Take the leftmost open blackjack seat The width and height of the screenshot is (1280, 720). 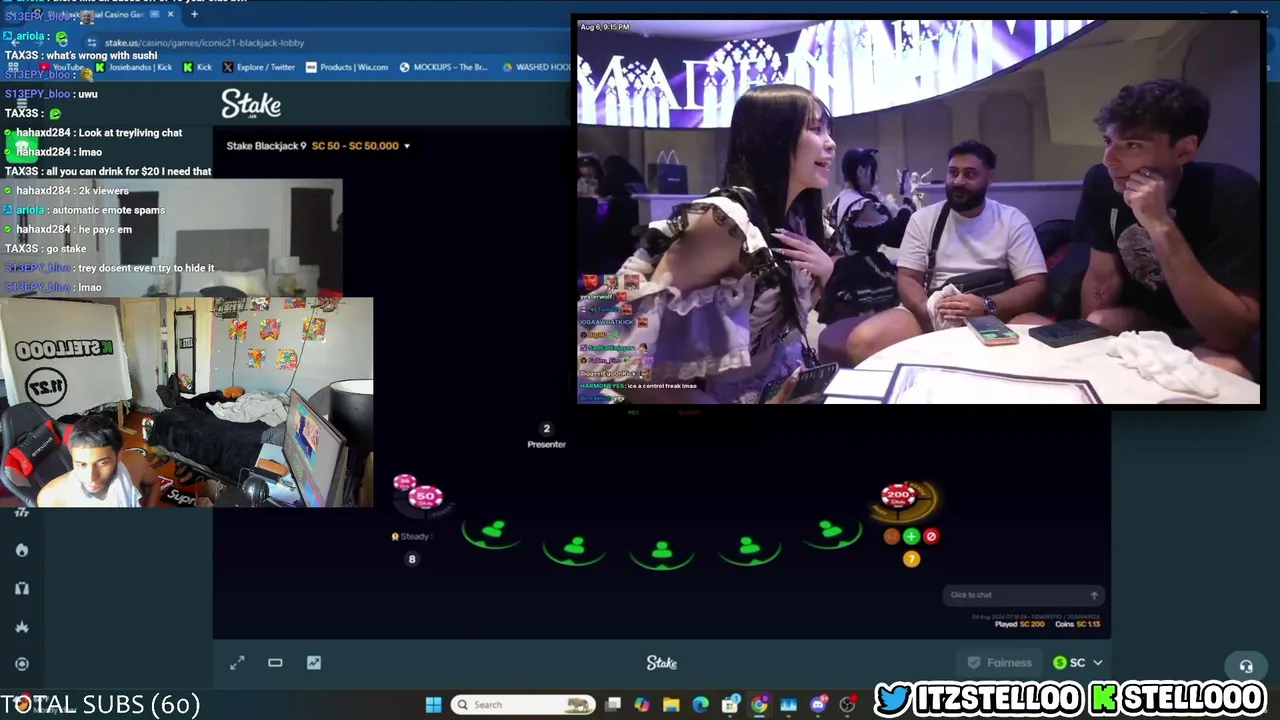point(493,531)
